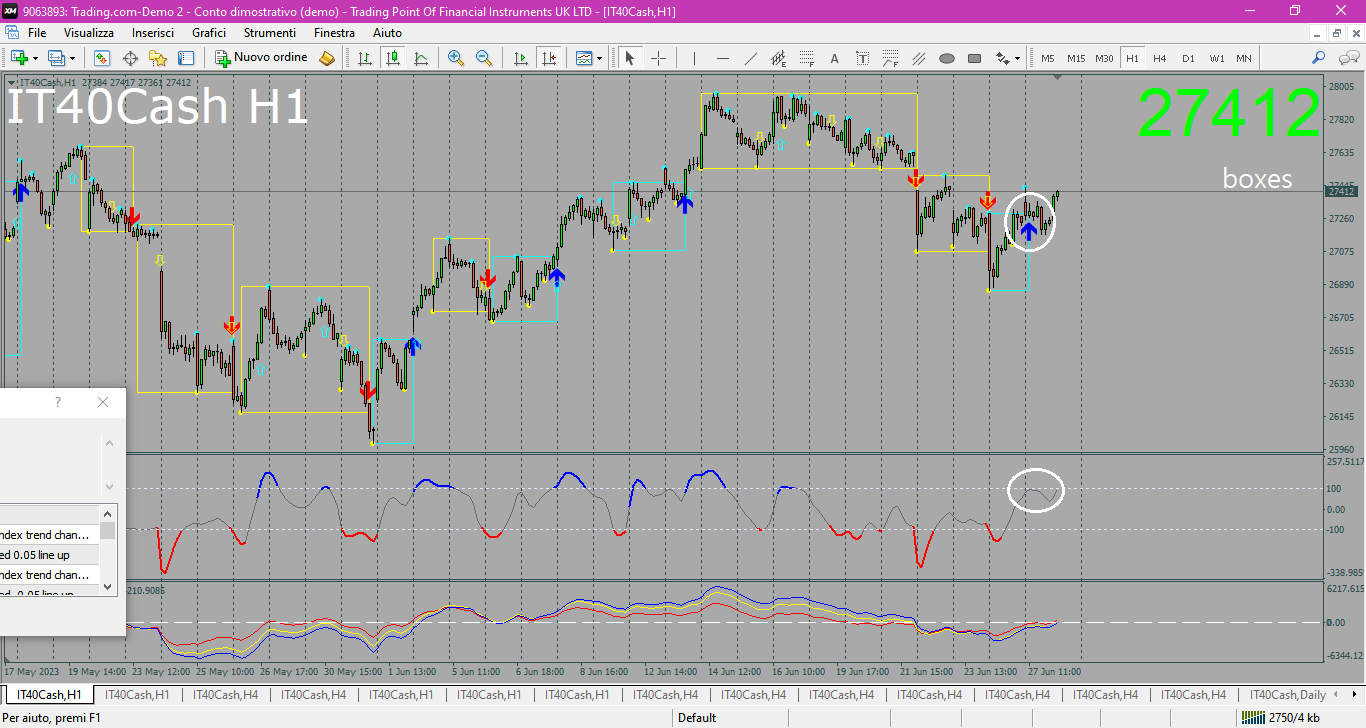Viewport: 1366px width, 728px height.
Task: Switch chart to candlesticks
Action: pos(394,58)
